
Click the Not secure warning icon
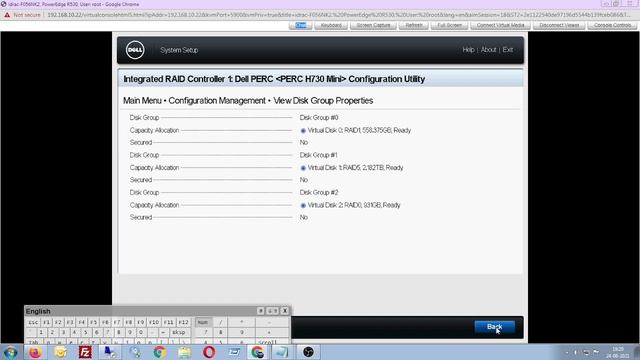pos(7,15)
